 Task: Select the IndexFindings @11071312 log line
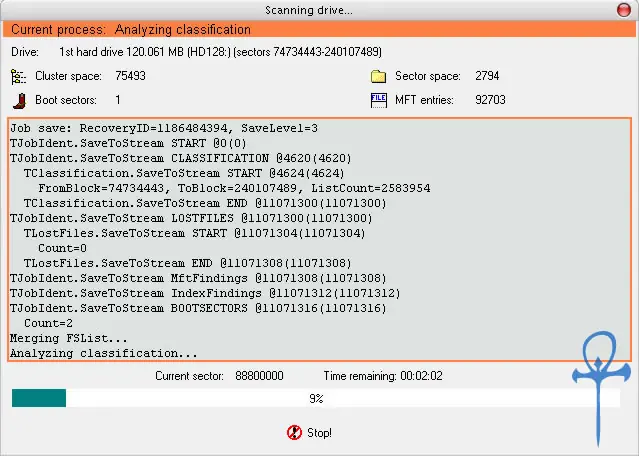click(205, 293)
